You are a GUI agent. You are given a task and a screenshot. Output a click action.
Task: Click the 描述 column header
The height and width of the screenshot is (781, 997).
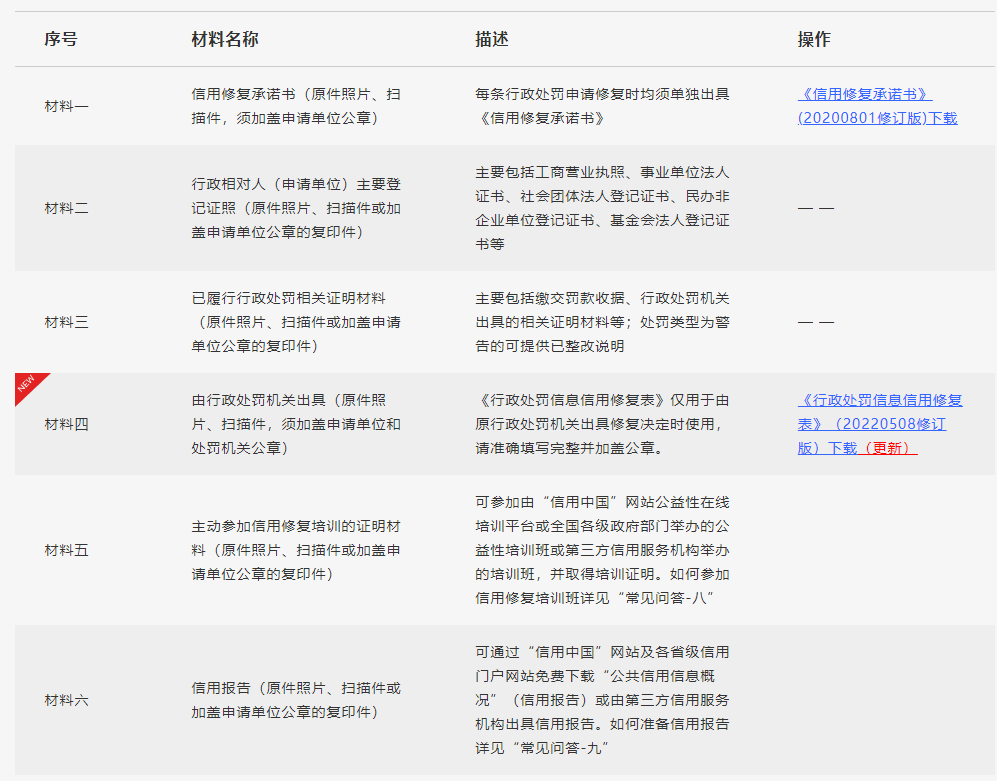492,39
